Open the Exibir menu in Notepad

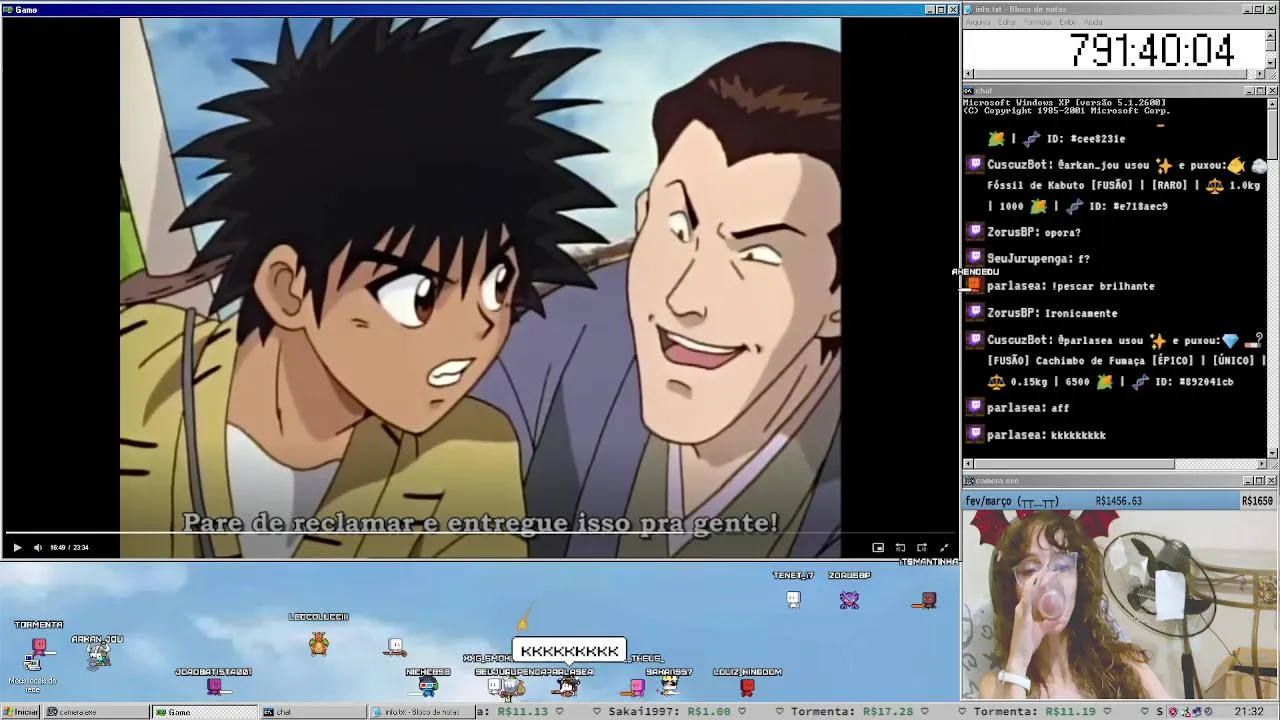tap(1067, 22)
